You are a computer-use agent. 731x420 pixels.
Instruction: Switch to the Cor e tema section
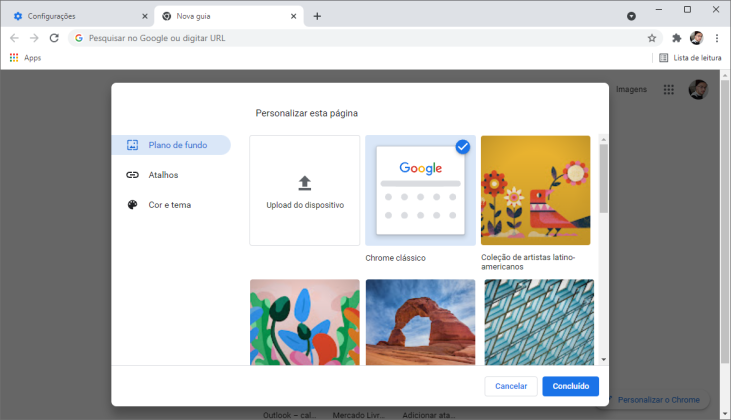click(x=171, y=205)
